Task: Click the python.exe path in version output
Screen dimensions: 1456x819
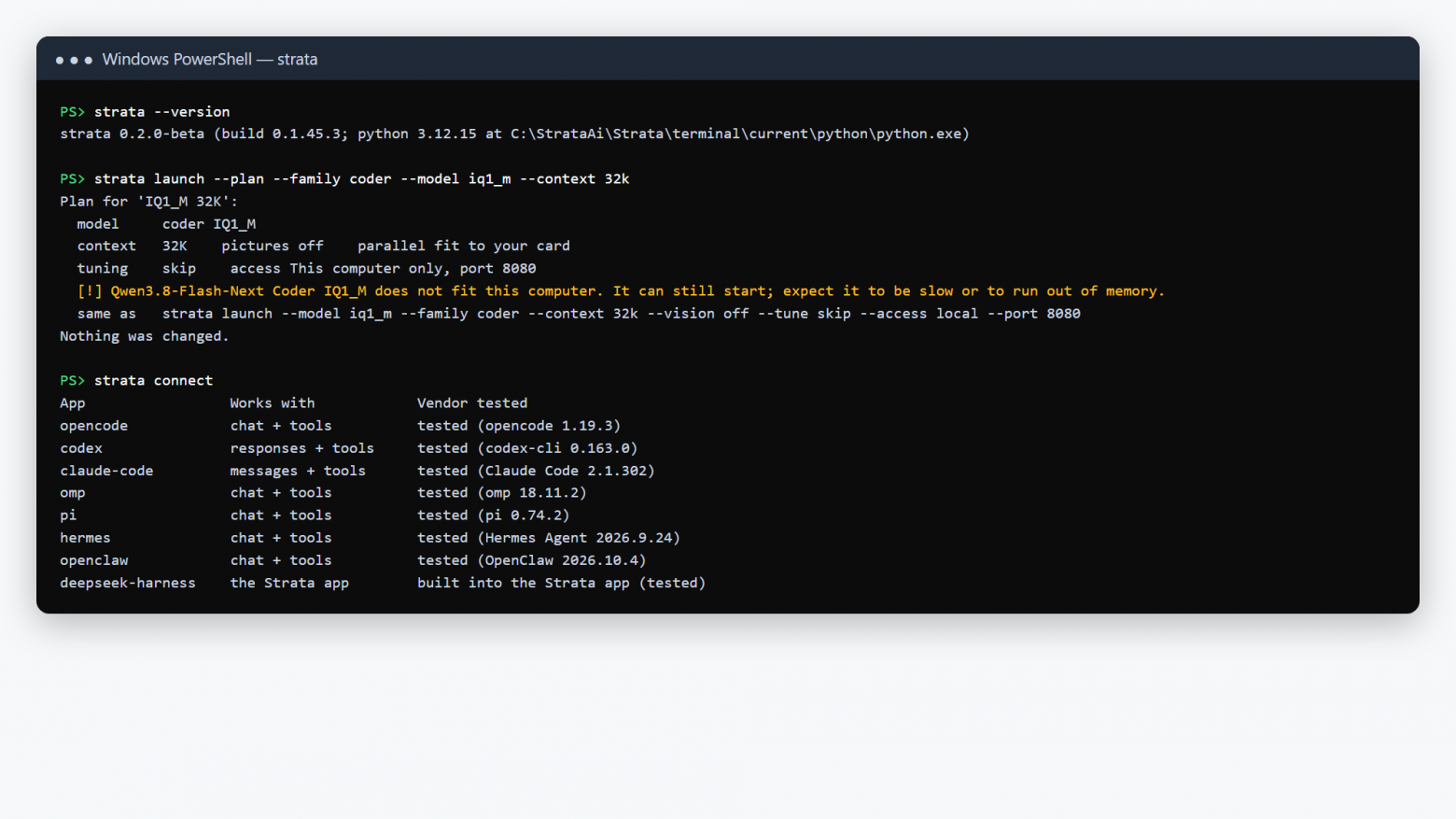Action: pyautogui.click(x=740, y=134)
